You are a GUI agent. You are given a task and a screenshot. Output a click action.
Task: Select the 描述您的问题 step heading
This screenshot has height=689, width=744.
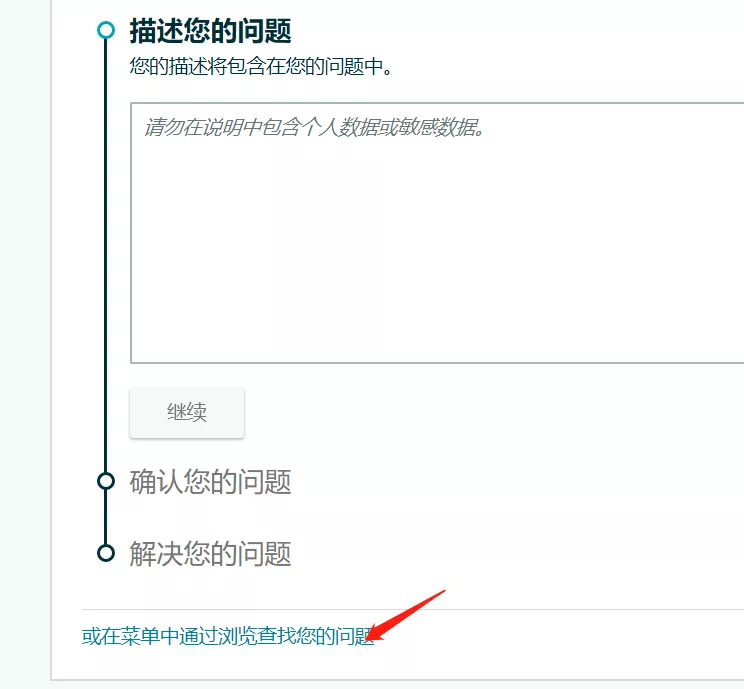point(210,31)
